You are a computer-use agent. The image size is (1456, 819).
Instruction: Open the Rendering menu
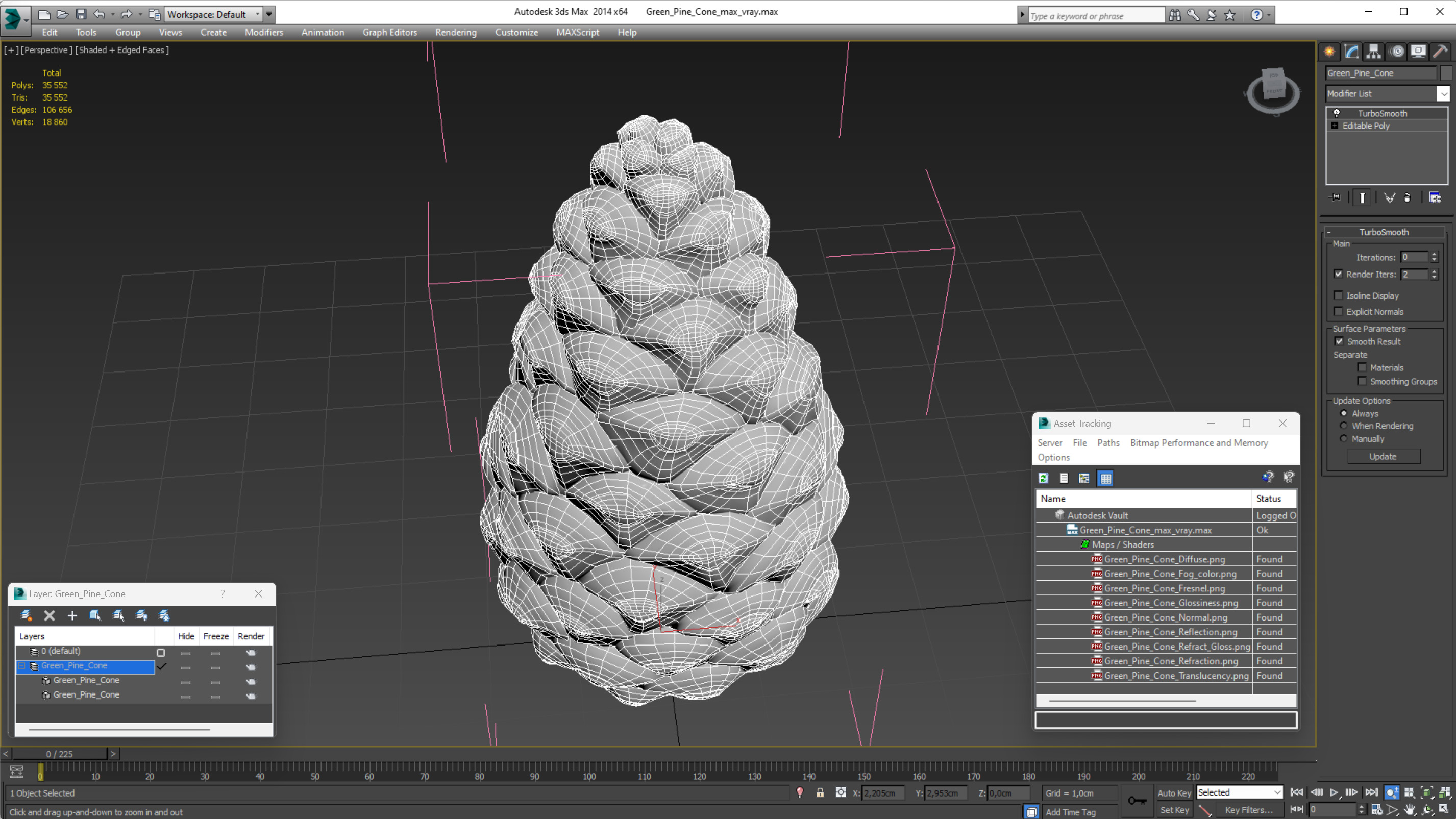click(x=456, y=32)
